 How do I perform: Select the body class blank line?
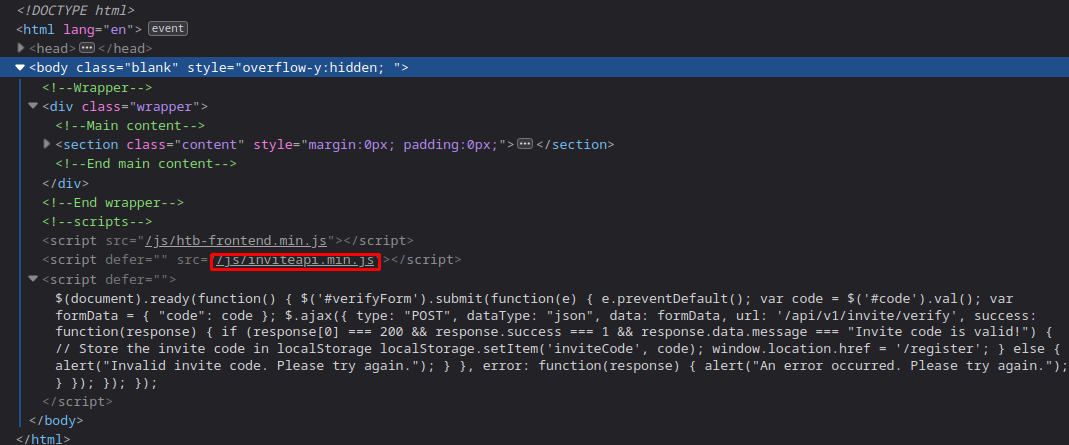click(534, 67)
